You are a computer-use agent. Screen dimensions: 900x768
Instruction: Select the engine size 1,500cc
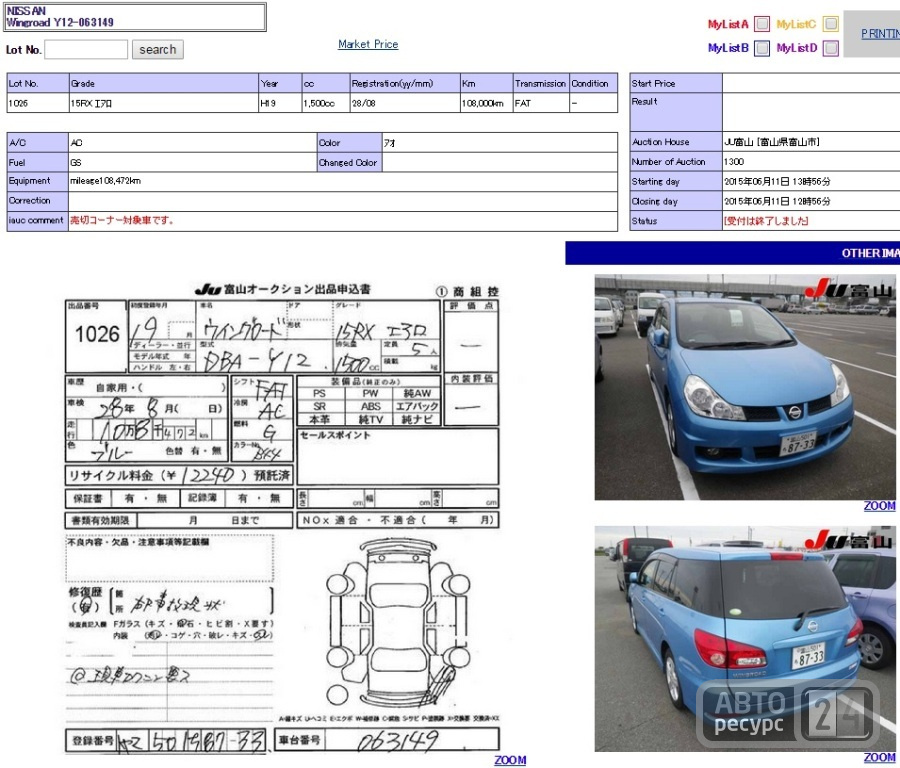[x=319, y=103]
